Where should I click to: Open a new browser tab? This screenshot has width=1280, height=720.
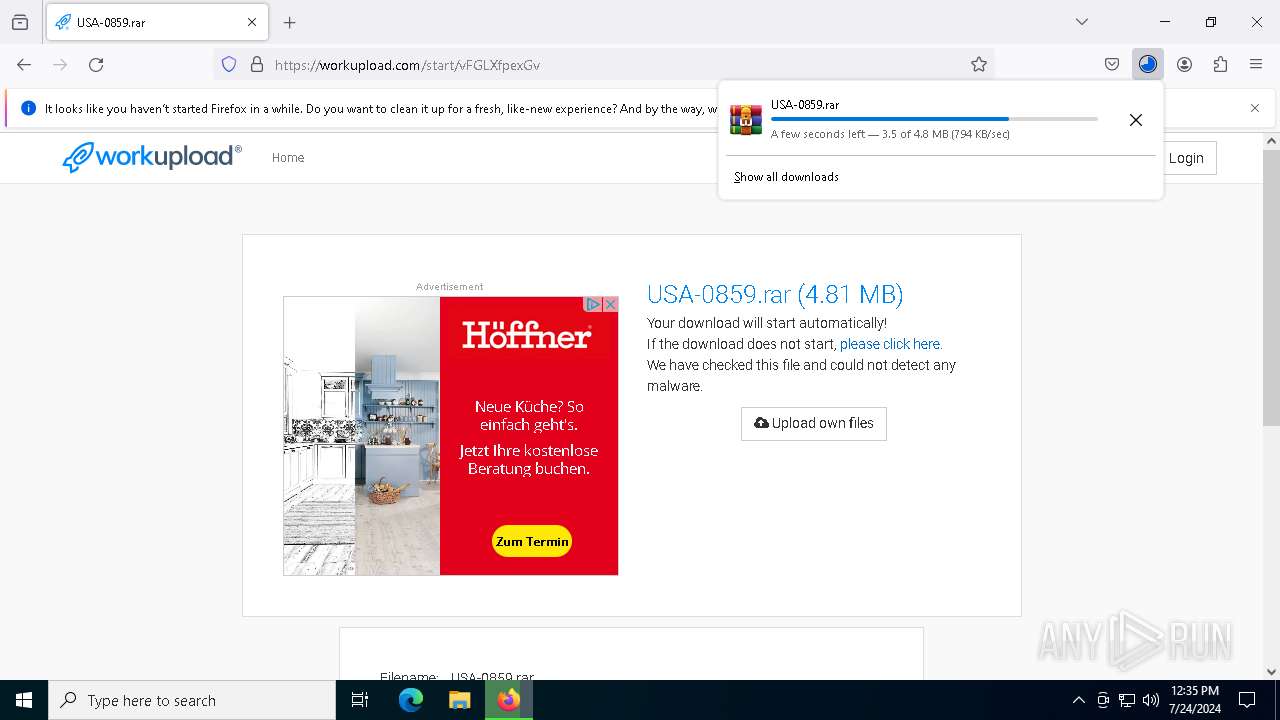tap(290, 22)
